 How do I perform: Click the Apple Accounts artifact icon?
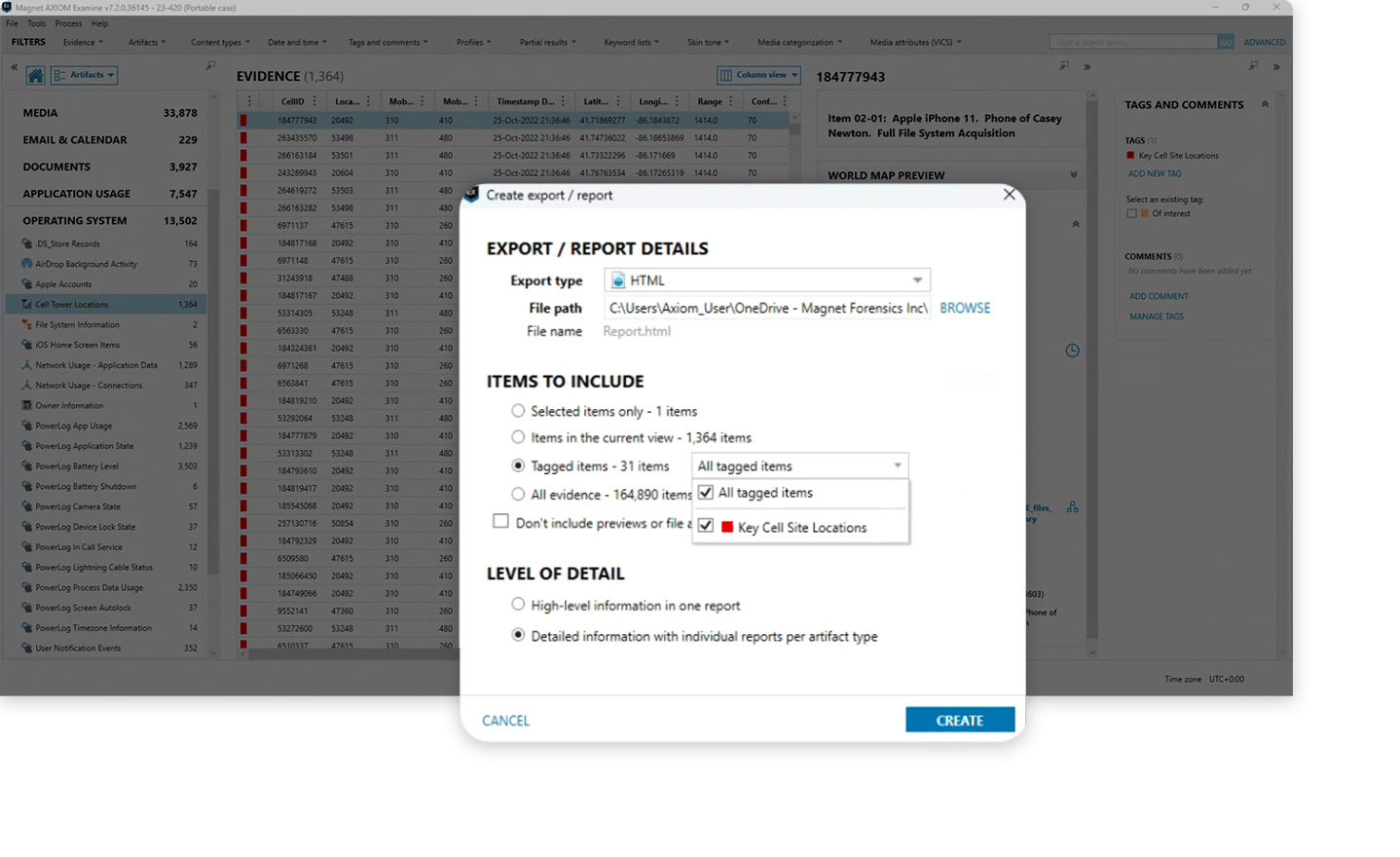pos(27,284)
